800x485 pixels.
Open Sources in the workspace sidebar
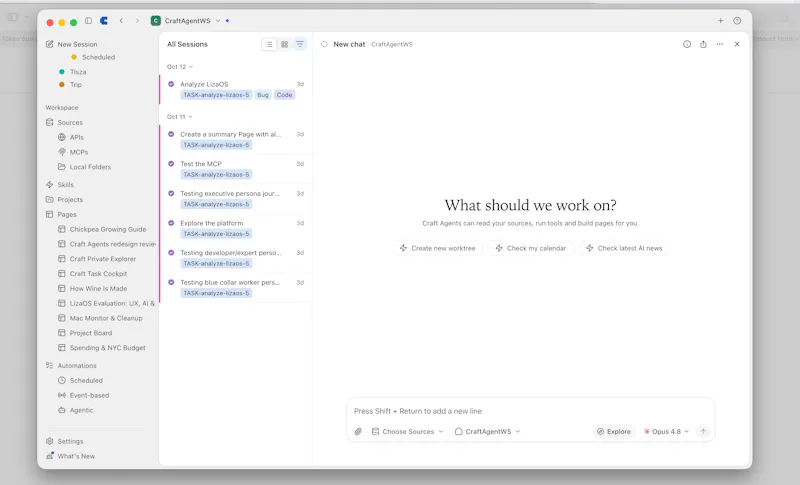(64, 122)
